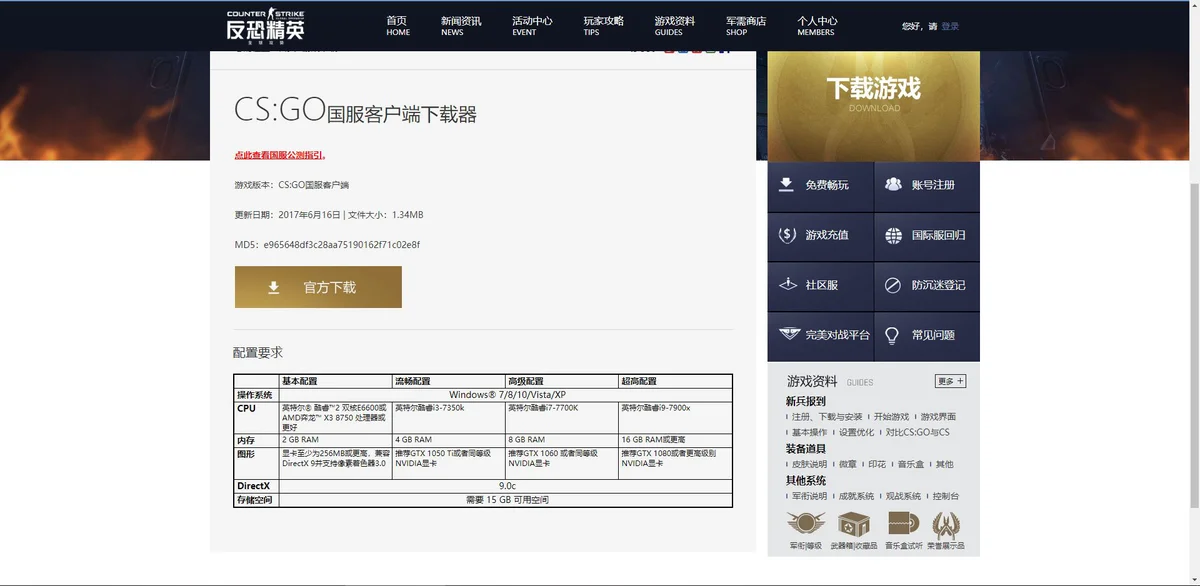Click the CS:GO国服客户端下载器 page title
This screenshot has width=1200, height=586.
tap(355, 110)
